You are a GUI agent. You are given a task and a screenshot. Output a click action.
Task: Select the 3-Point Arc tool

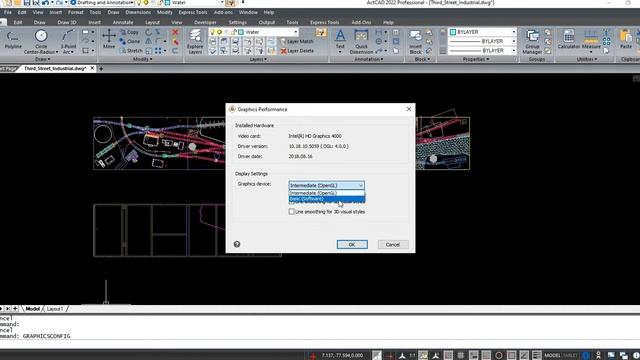point(68,42)
